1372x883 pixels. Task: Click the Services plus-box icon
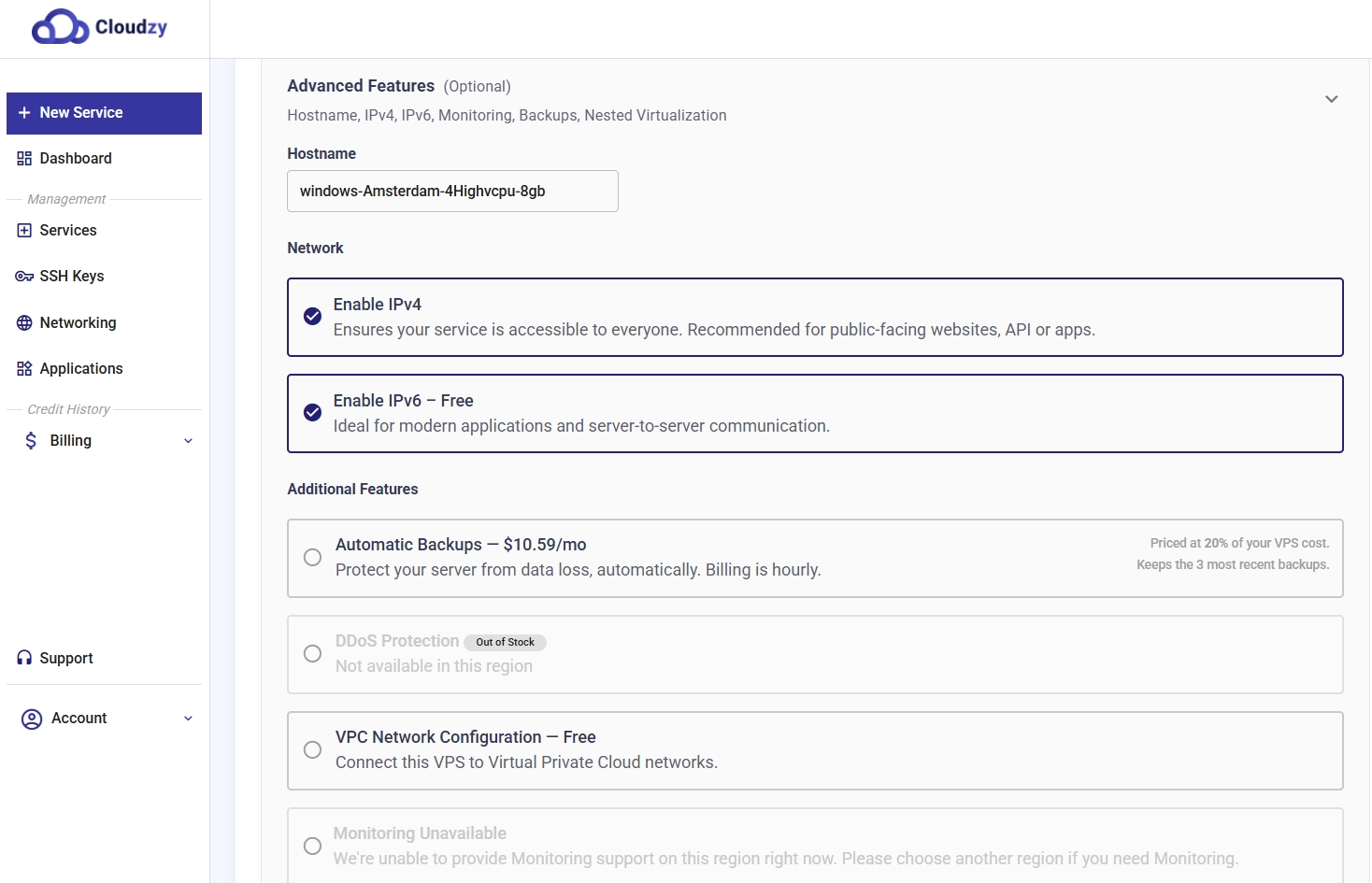pyautogui.click(x=24, y=231)
